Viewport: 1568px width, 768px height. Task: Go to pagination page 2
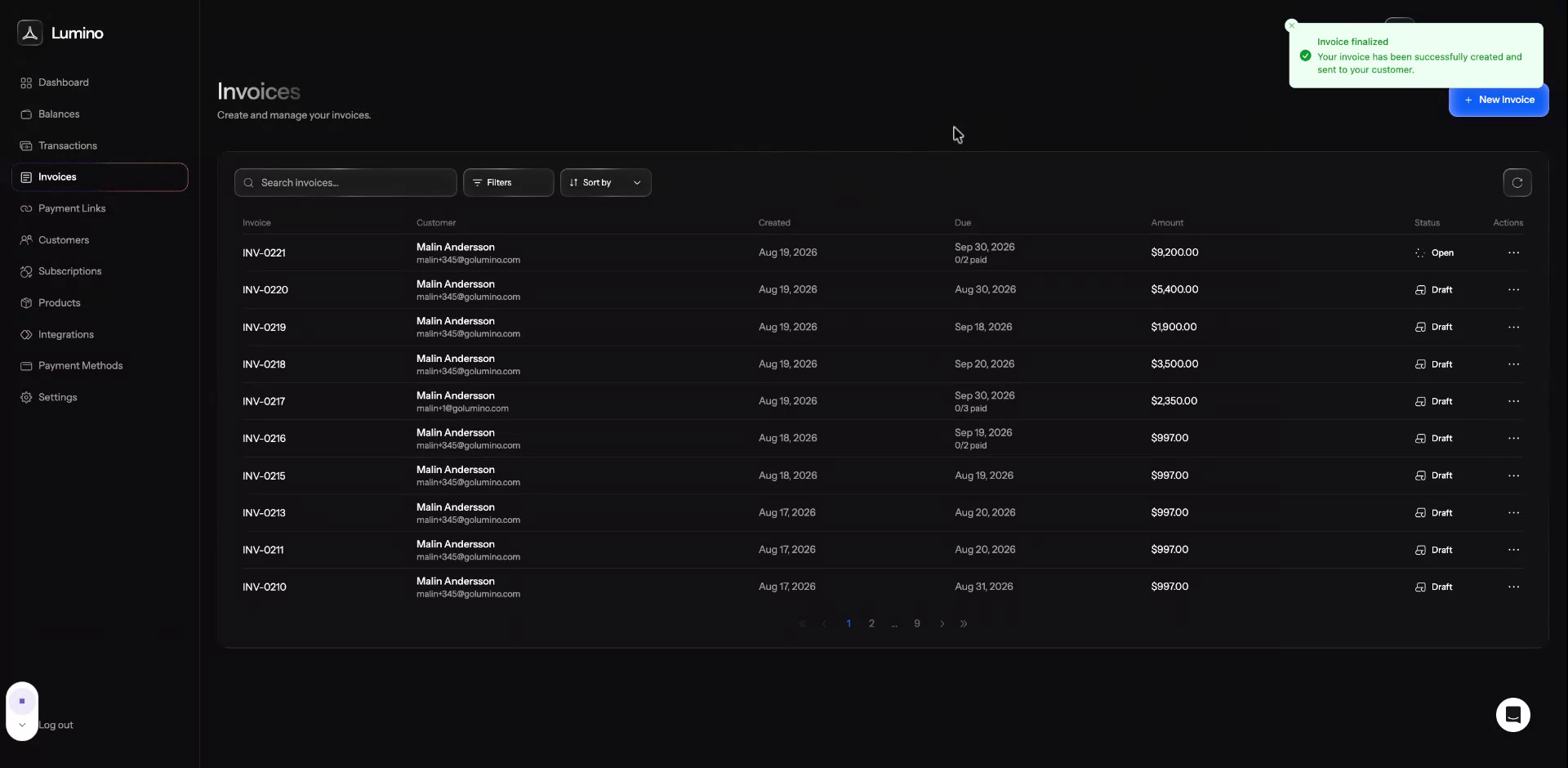coord(871,623)
